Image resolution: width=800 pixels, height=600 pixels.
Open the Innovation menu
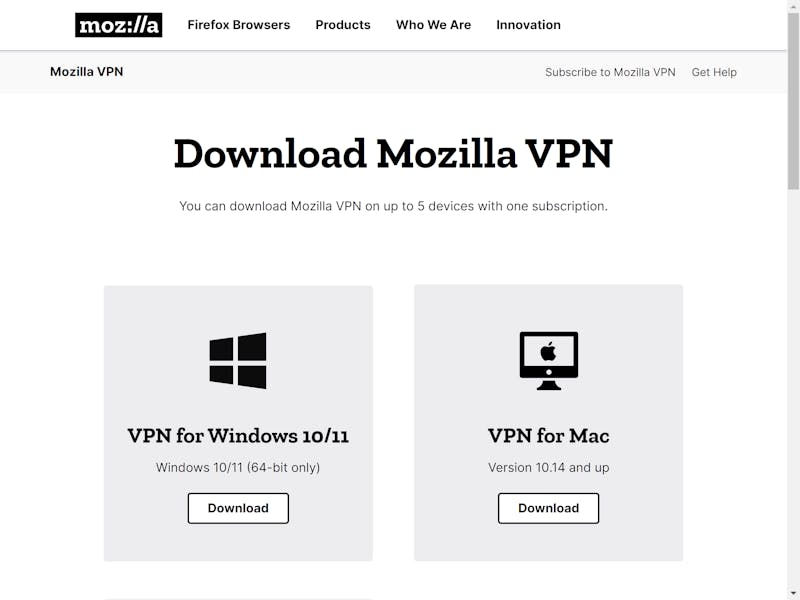pyautogui.click(x=529, y=25)
